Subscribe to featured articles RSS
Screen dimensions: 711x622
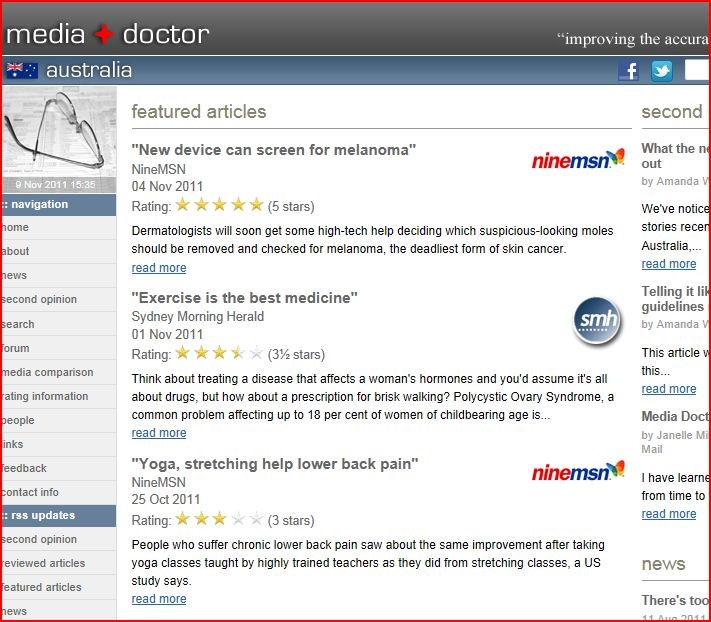tap(58, 587)
